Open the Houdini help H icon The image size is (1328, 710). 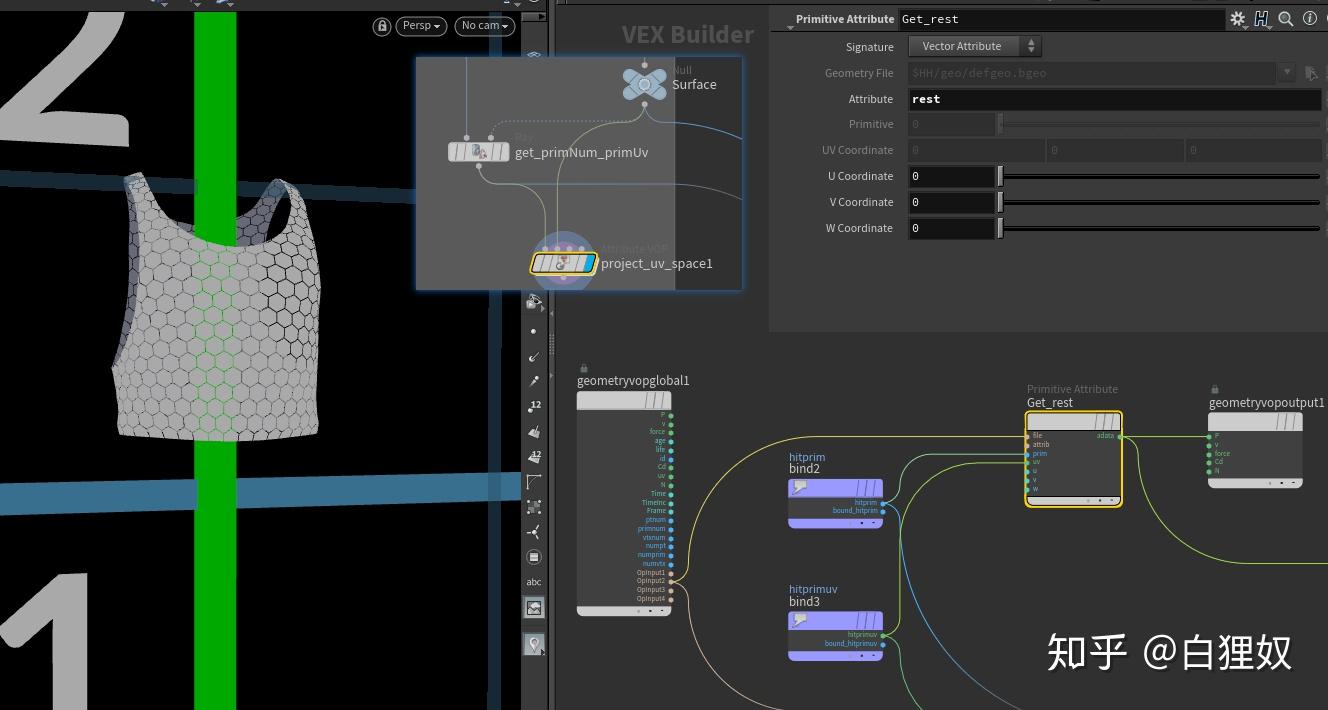[1262, 19]
